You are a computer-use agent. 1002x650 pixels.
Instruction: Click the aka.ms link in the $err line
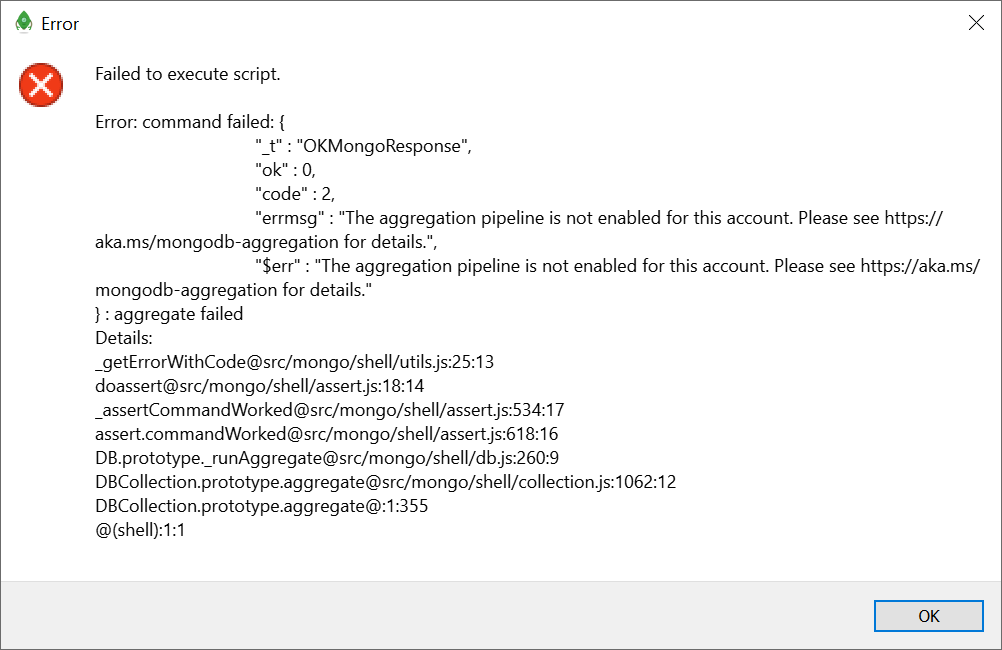click(920, 265)
